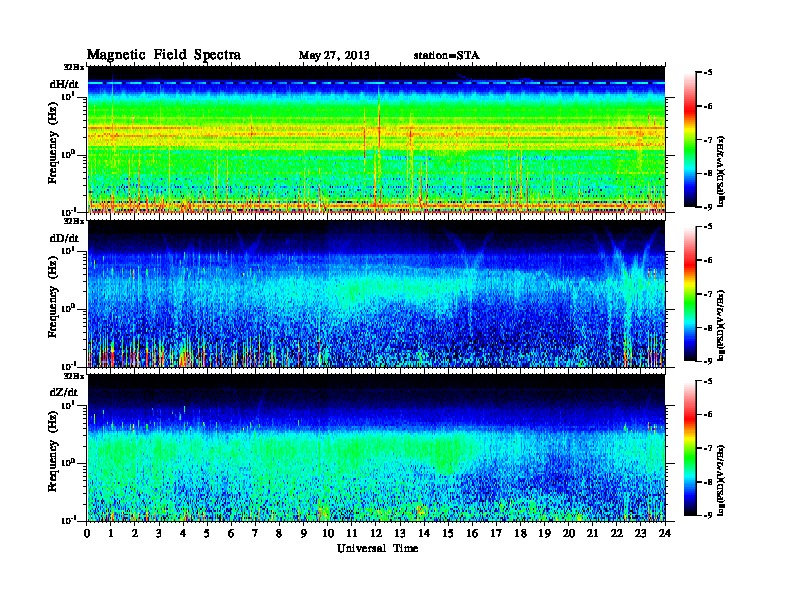Click the log(PSD) label beside dH/dt colorbar

point(721,171)
